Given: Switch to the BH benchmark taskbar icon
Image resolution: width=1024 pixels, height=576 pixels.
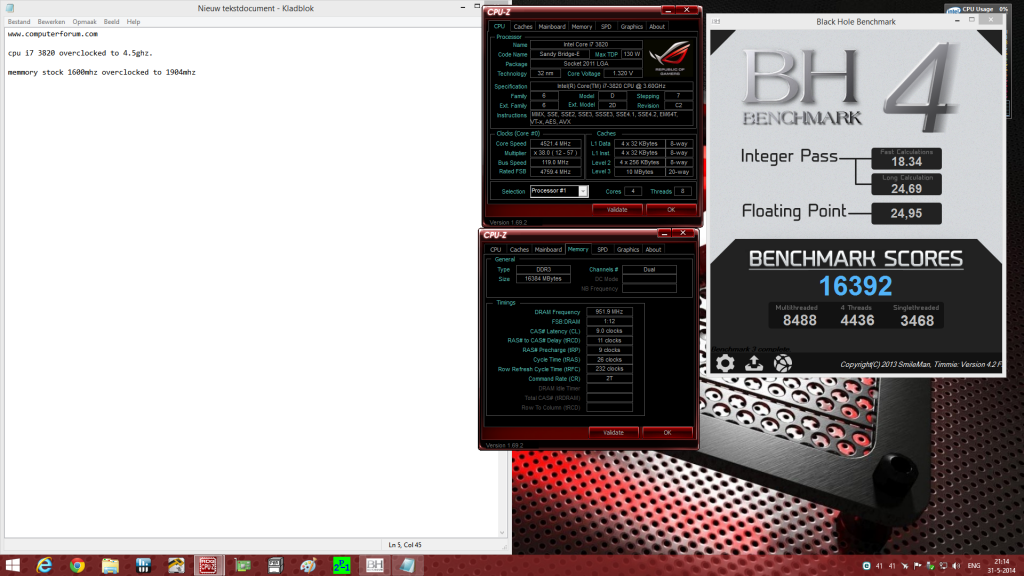Looking at the screenshot, I should (375, 565).
